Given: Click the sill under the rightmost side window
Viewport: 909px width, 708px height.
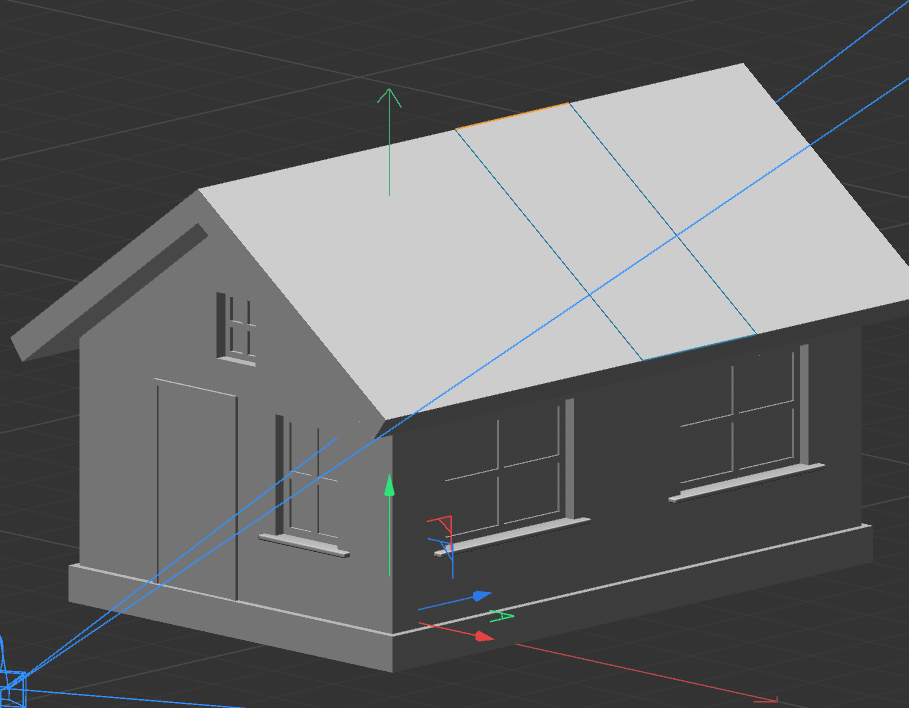Looking at the screenshot, I should click(745, 482).
